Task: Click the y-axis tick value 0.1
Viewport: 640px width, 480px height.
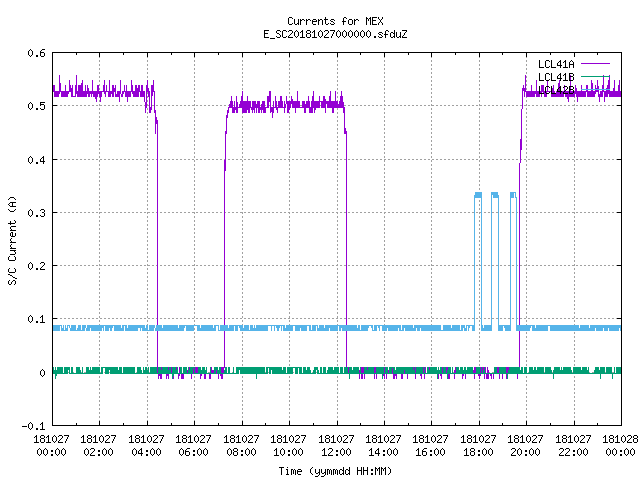Action: point(36,319)
